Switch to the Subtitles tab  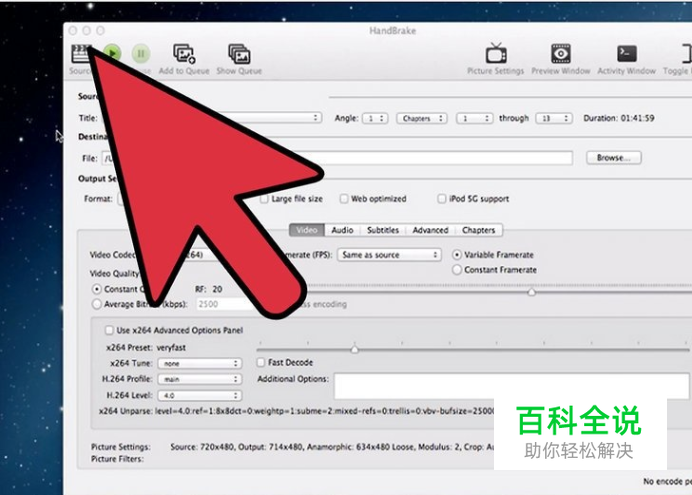(383, 230)
